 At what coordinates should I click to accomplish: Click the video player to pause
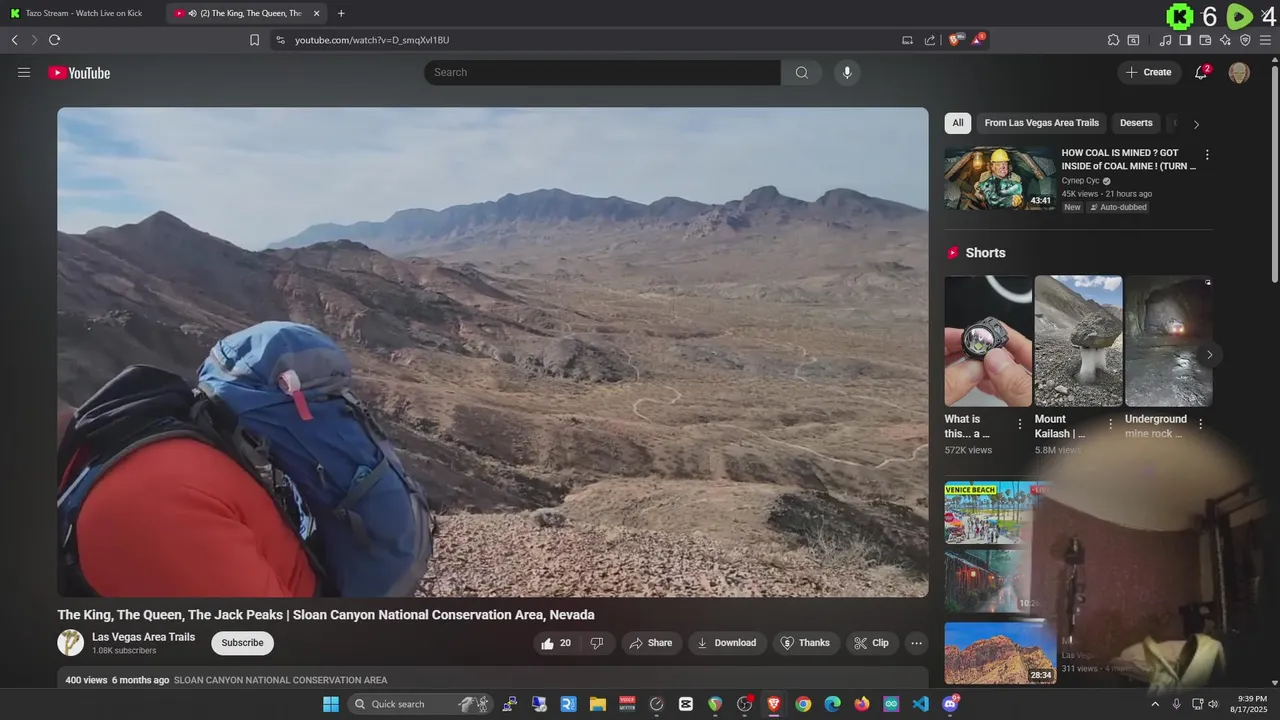[x=493, y=352]
